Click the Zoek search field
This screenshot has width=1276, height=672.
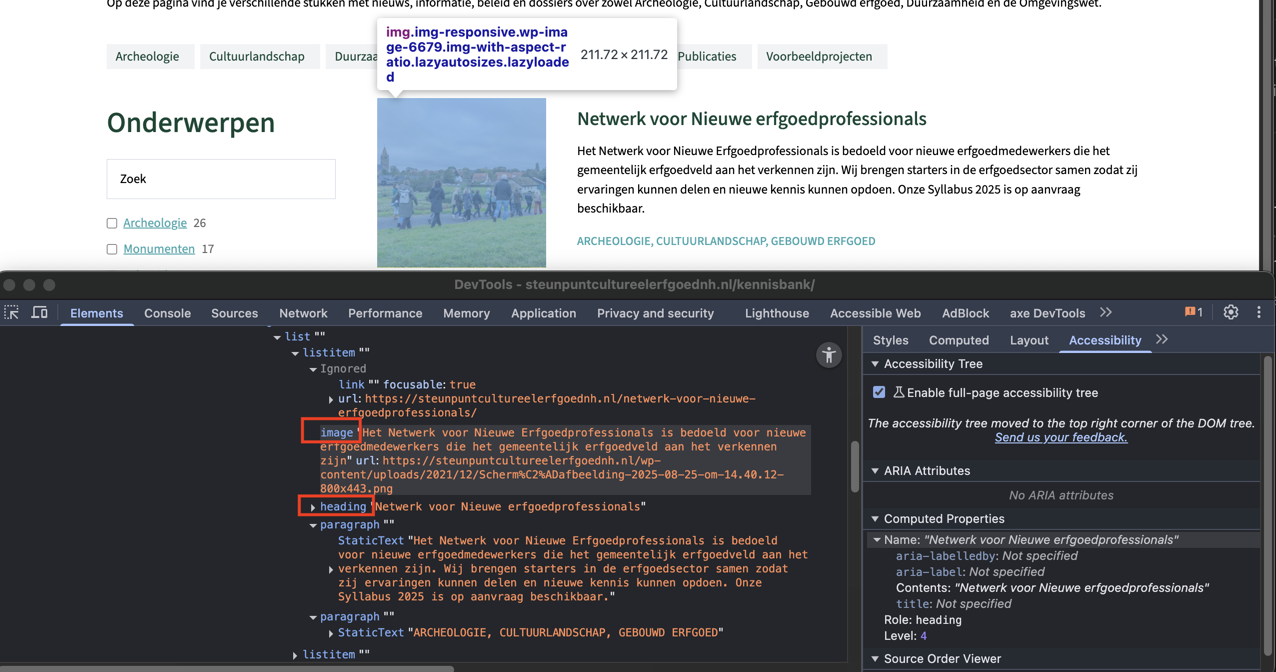pyautogui.click(x=221, y=179)
